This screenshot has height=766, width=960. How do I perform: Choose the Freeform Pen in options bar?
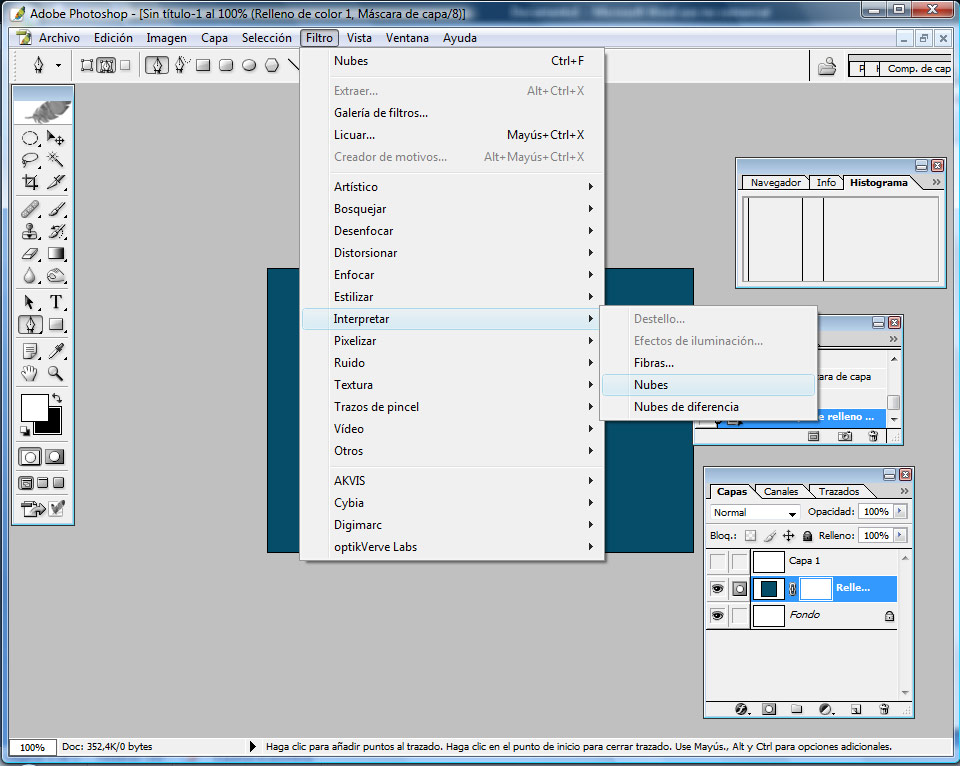pos(182,65)
